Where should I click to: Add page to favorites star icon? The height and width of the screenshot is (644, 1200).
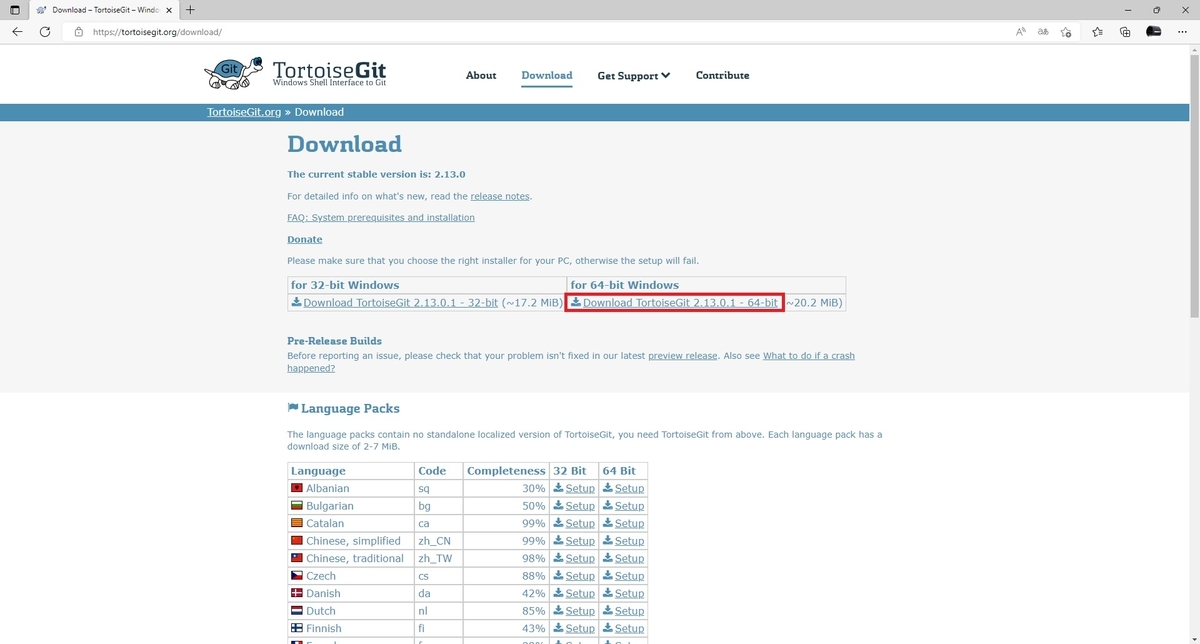(1066, 32)
